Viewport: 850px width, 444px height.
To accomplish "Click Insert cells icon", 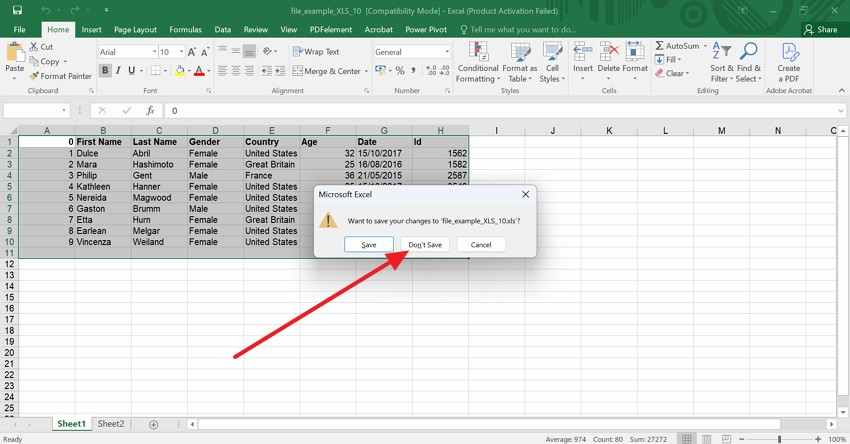I will pos(583,52).
